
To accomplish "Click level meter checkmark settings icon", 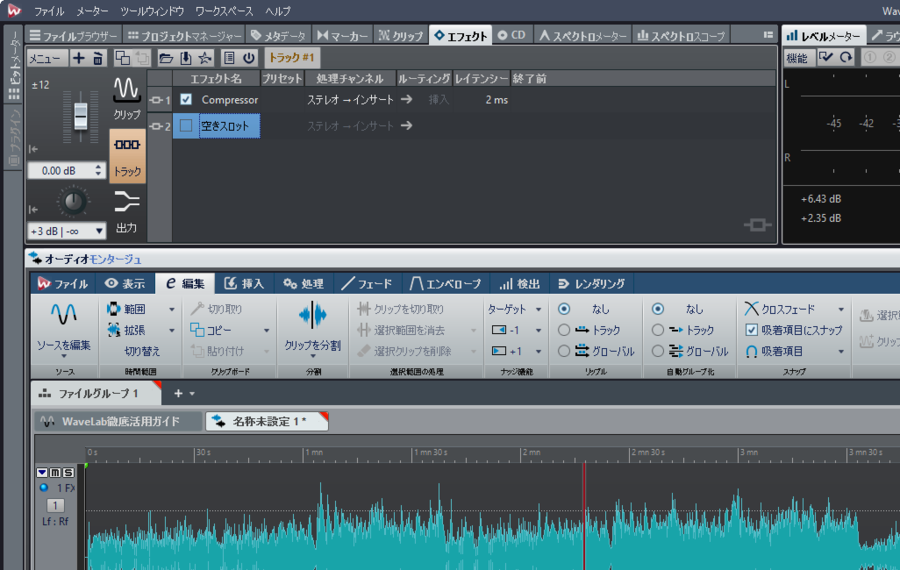I will tap(826, 57).
